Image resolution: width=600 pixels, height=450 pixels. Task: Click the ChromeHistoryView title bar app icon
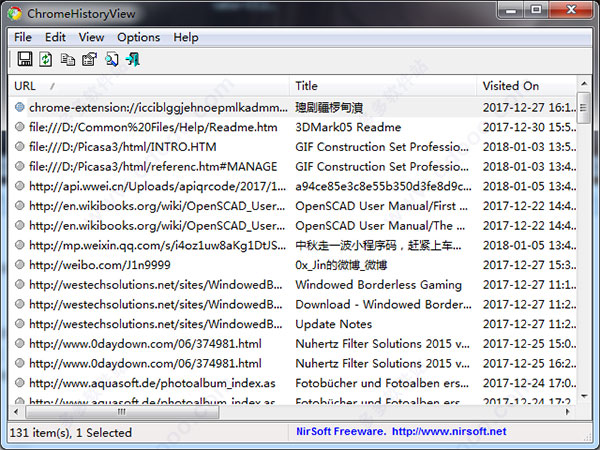pos(15,13)
